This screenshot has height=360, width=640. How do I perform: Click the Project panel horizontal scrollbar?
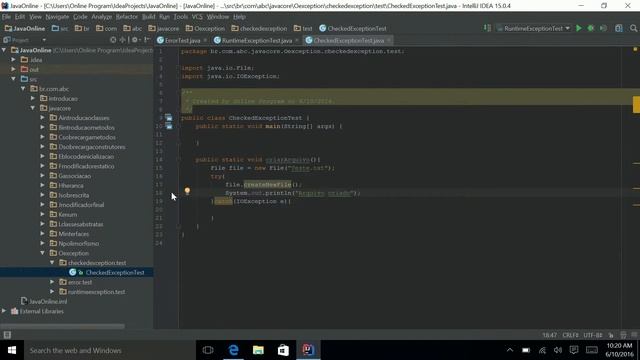(x=62, y=326)
